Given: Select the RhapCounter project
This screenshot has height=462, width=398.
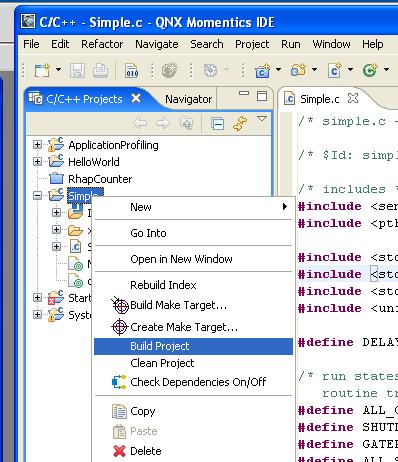Looking at the screenshot, I should click(x=100, y=179).
